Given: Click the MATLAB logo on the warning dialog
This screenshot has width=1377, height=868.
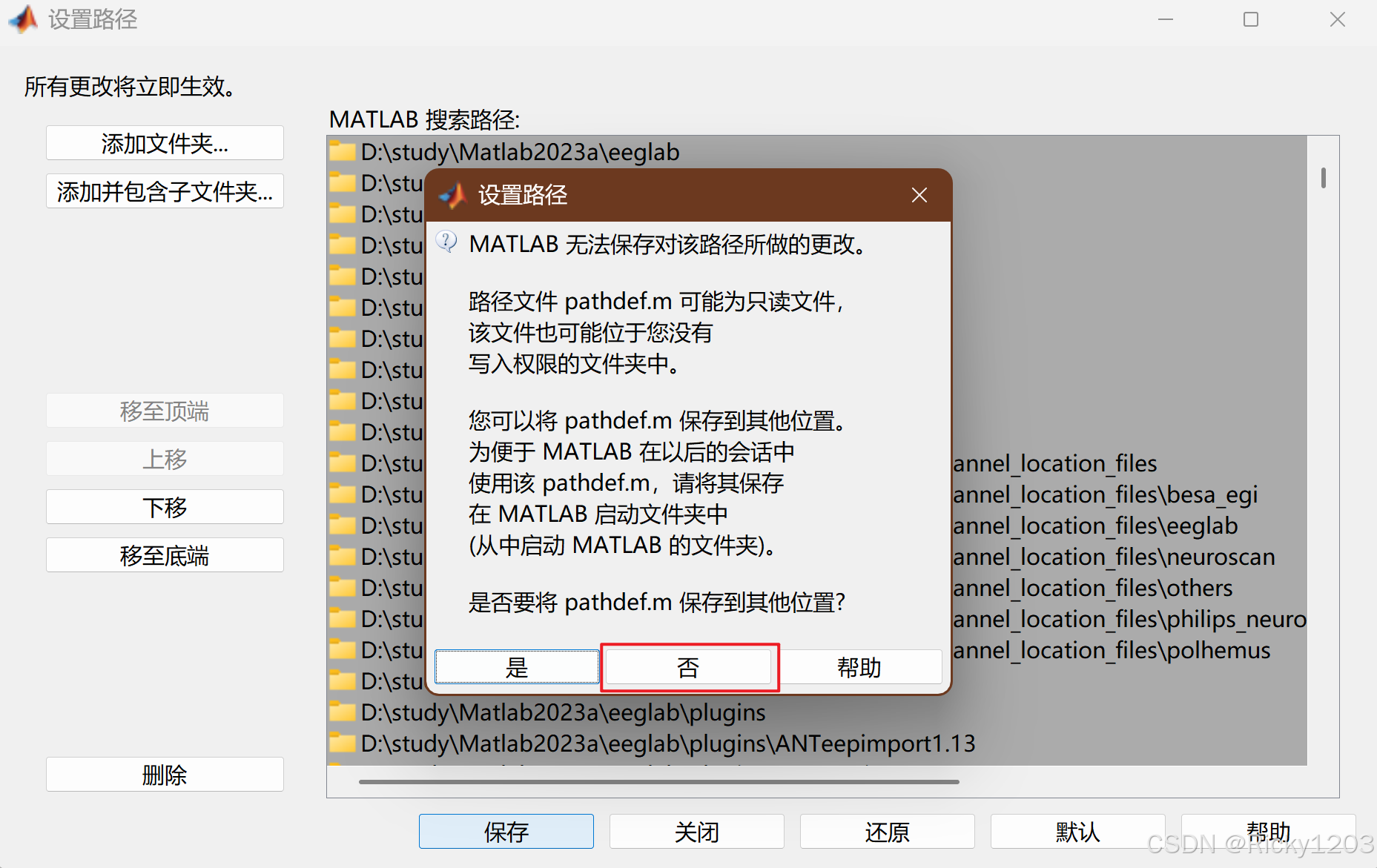Looking at the screenshot, I should (452, 195).
